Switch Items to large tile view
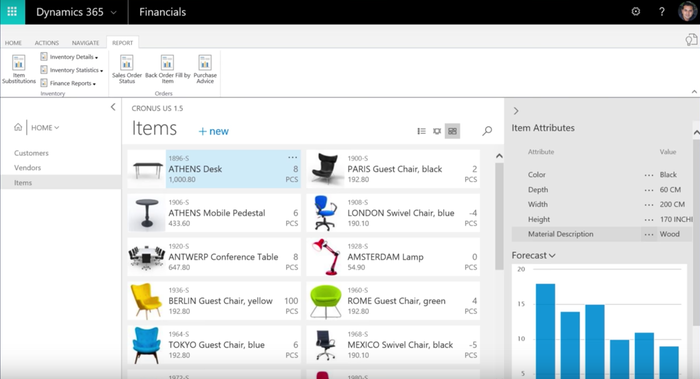Screen dimensions: 700x379 (452, 131)
